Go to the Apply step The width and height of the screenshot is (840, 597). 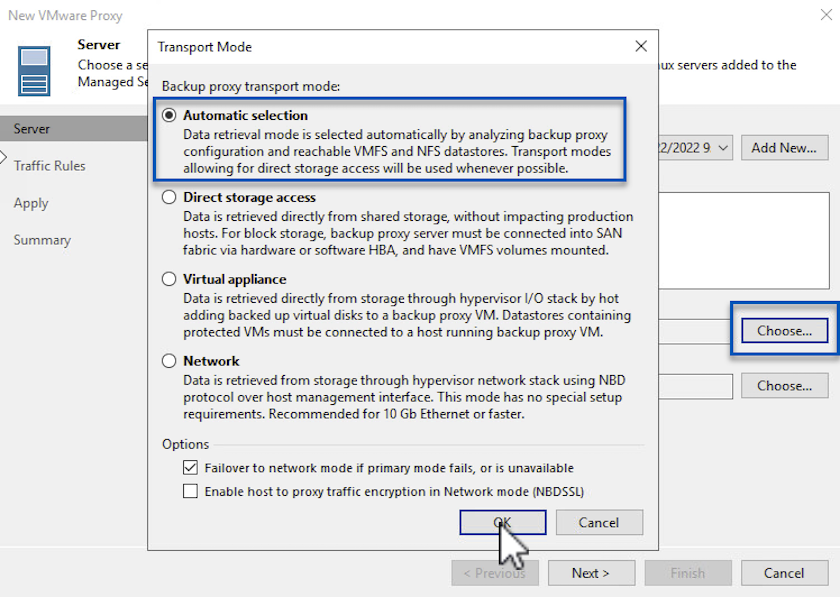[31, 203]
